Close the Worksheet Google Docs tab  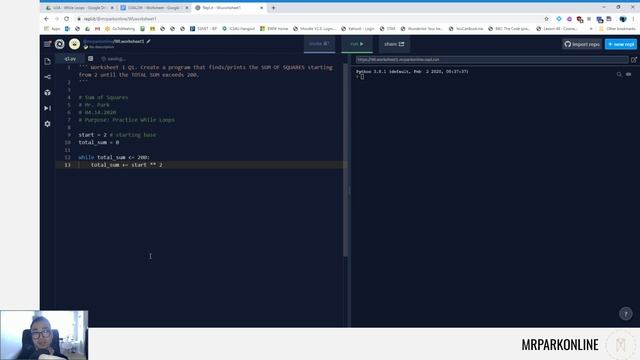187,8
